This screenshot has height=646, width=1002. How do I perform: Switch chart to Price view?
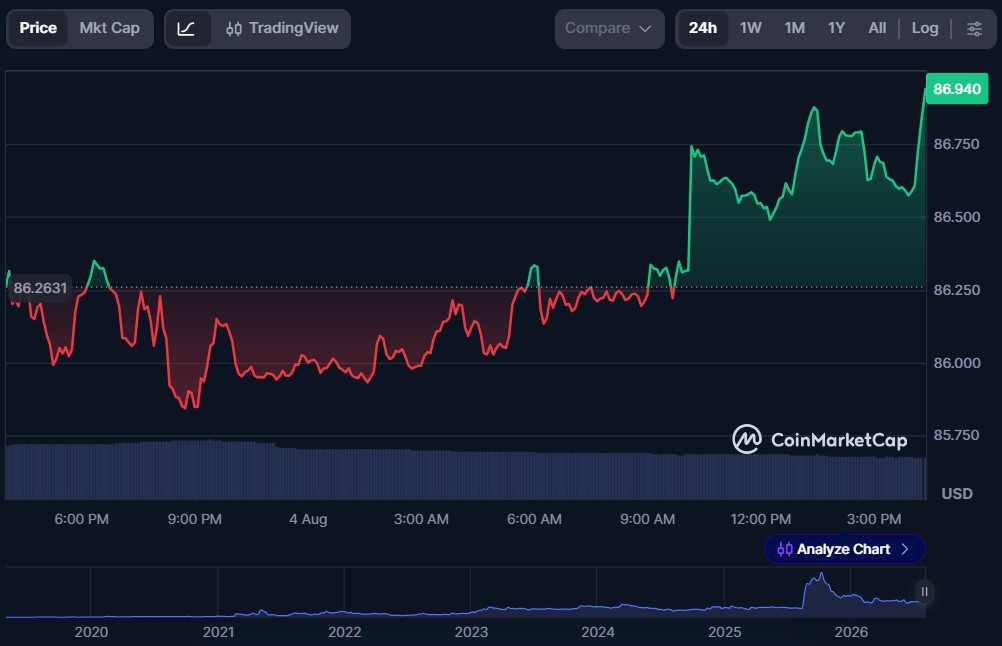[x=38, y=28]
